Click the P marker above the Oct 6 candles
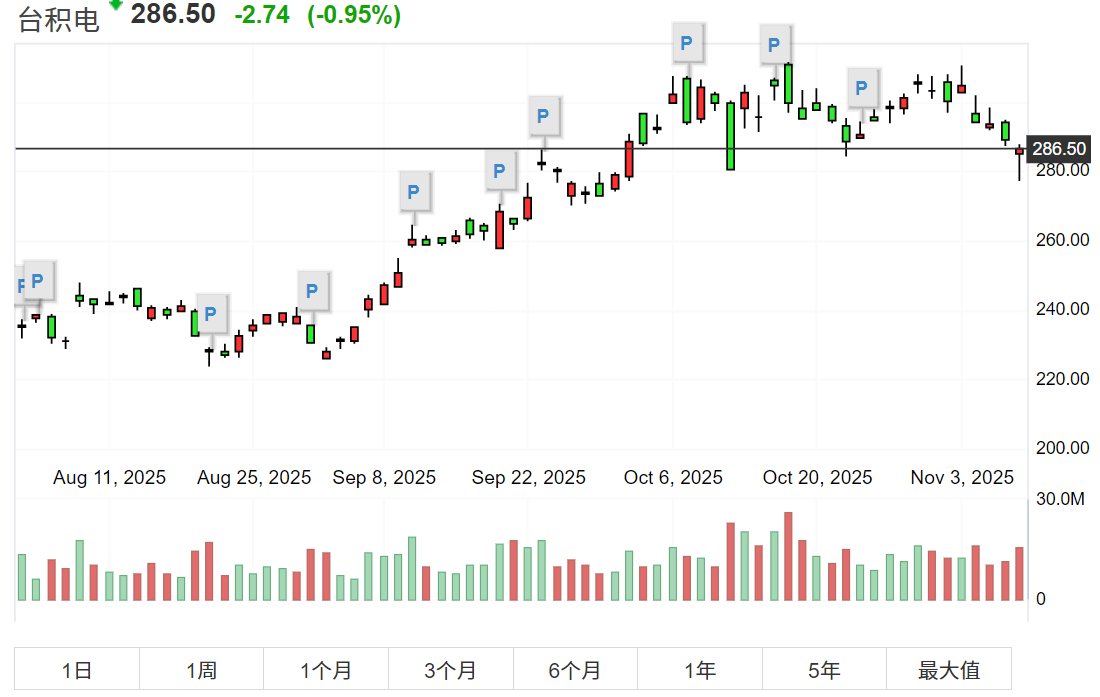This screenshot has height=697, width=1100. (x=686, y=43)
